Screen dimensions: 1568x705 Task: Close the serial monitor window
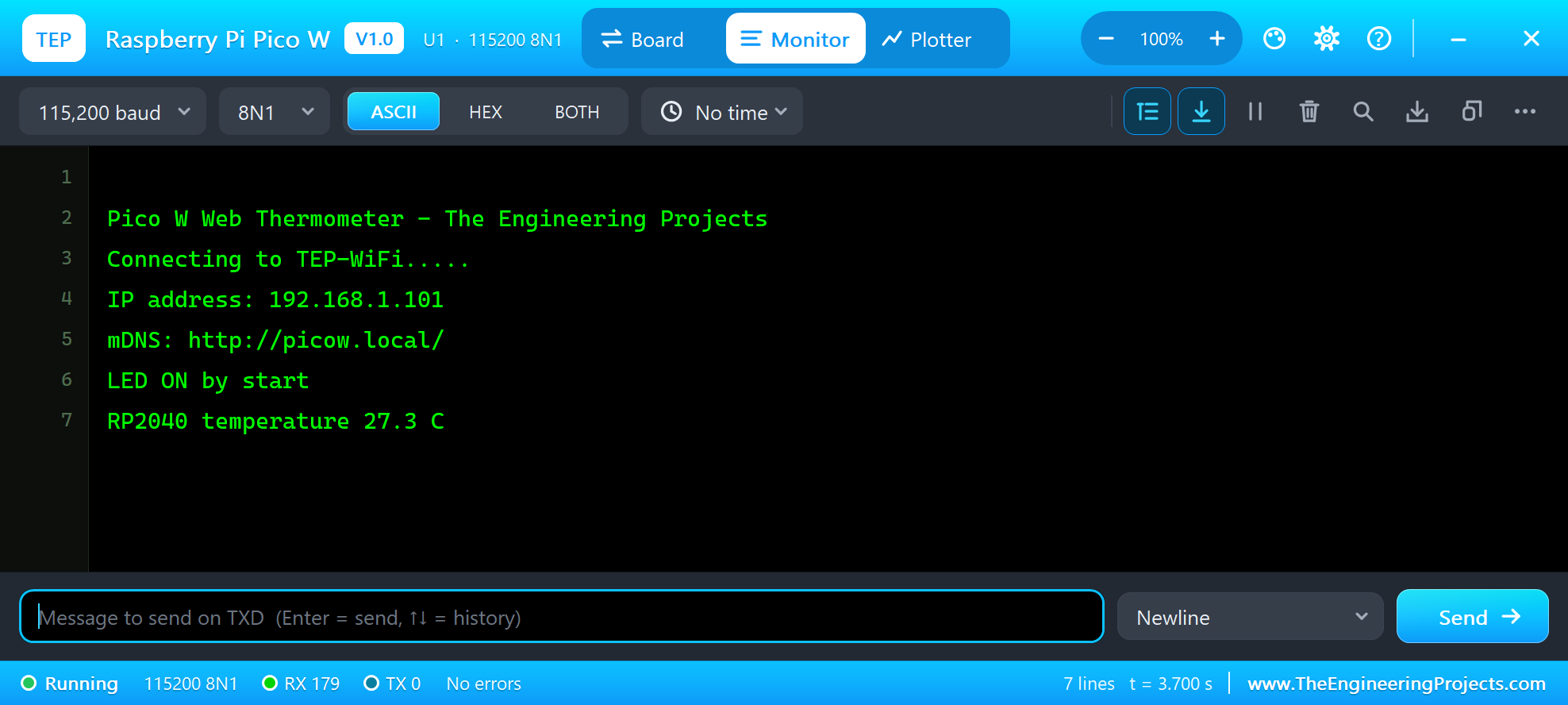click(1531, 39)
